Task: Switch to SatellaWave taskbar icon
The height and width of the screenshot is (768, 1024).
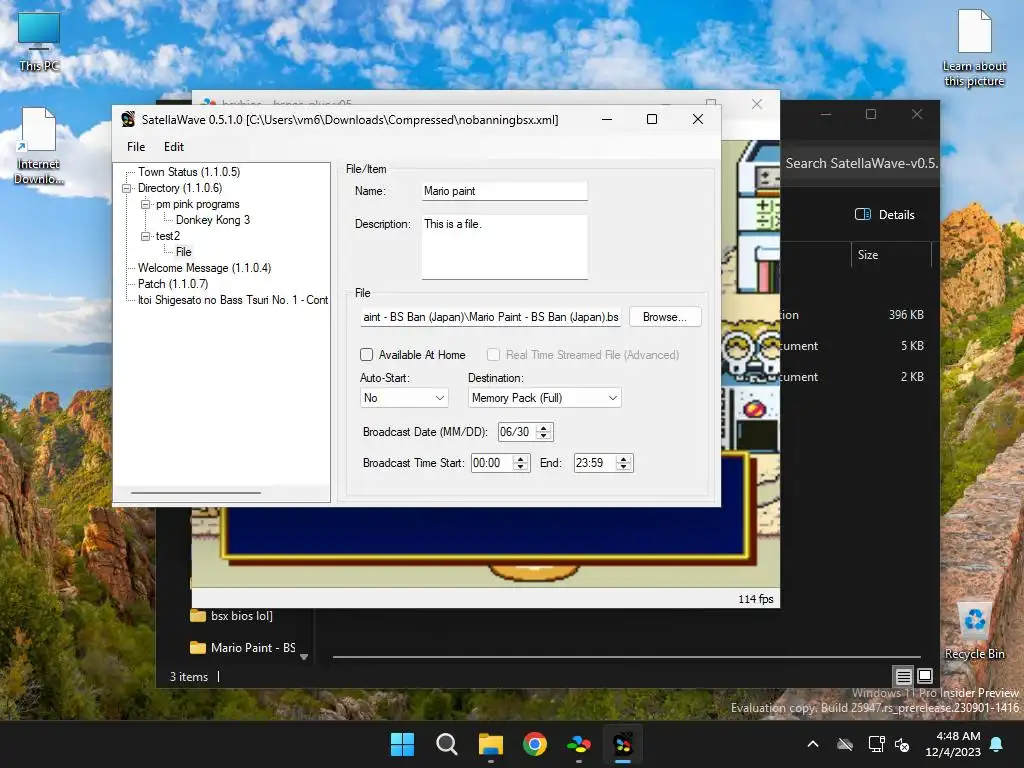Action: [623, 744]
